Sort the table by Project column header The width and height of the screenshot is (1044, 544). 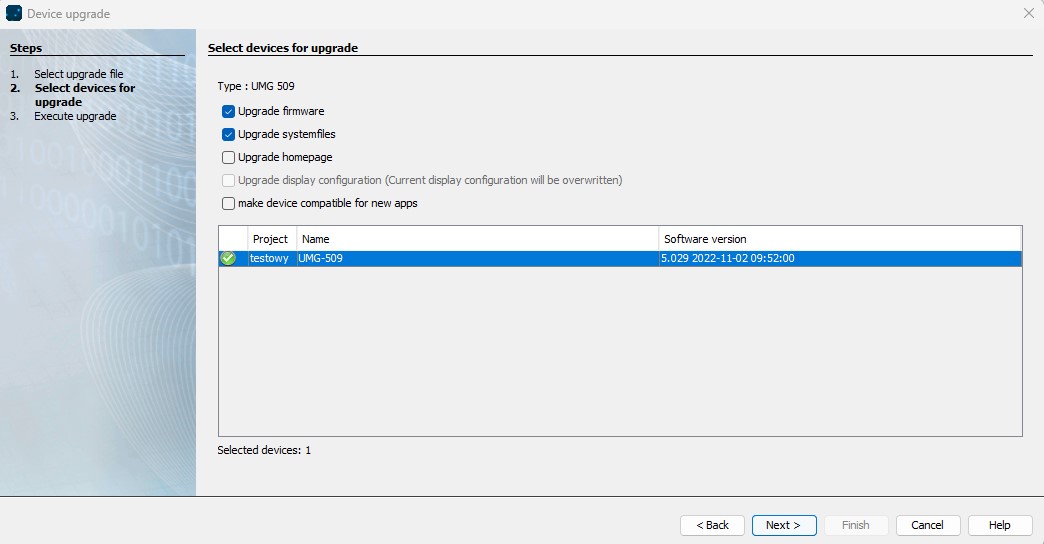[x=272, y=239]
